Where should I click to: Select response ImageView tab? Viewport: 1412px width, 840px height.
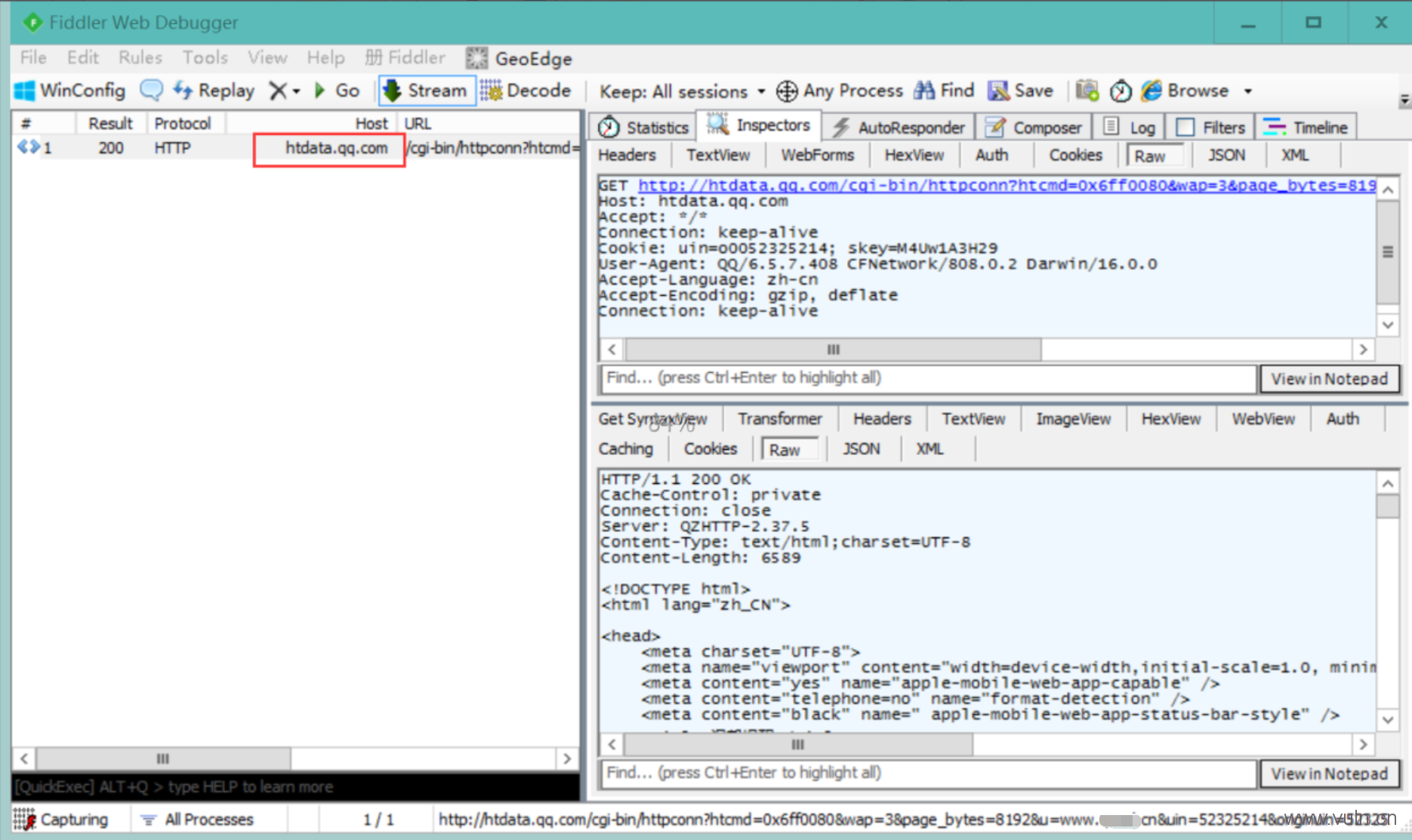[x=1073, y=419]
